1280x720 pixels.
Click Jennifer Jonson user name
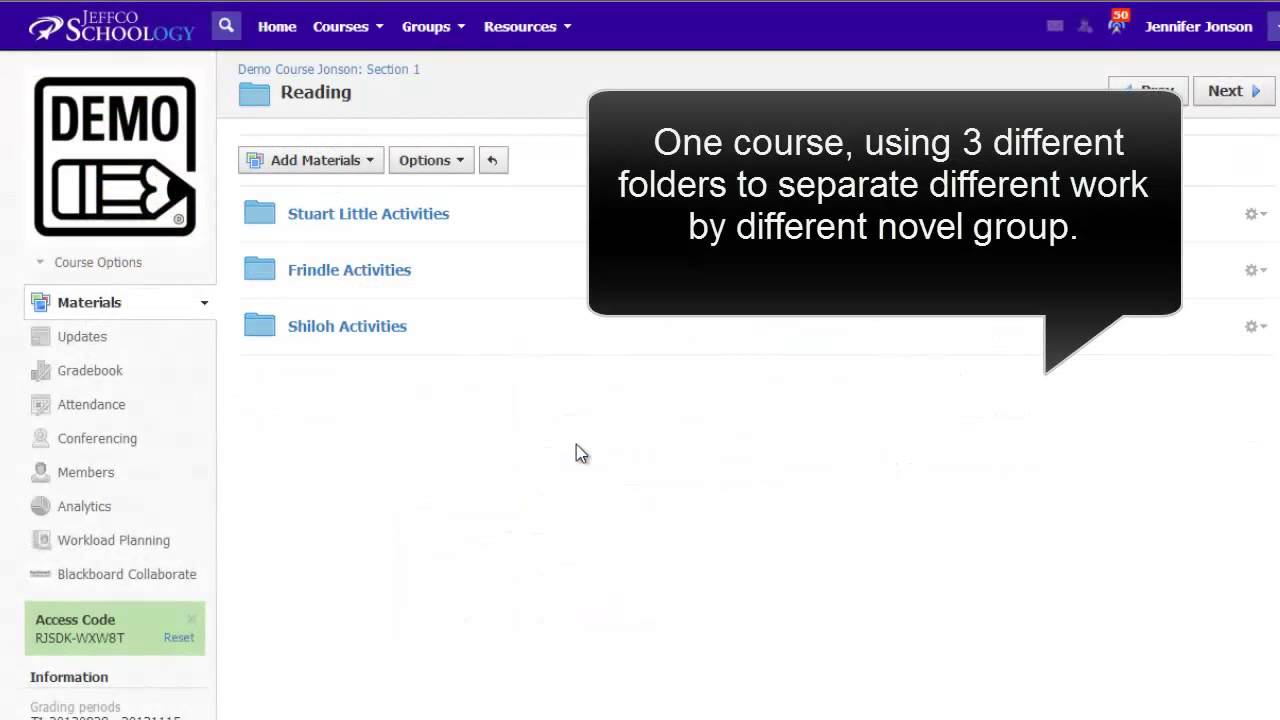1198,27
